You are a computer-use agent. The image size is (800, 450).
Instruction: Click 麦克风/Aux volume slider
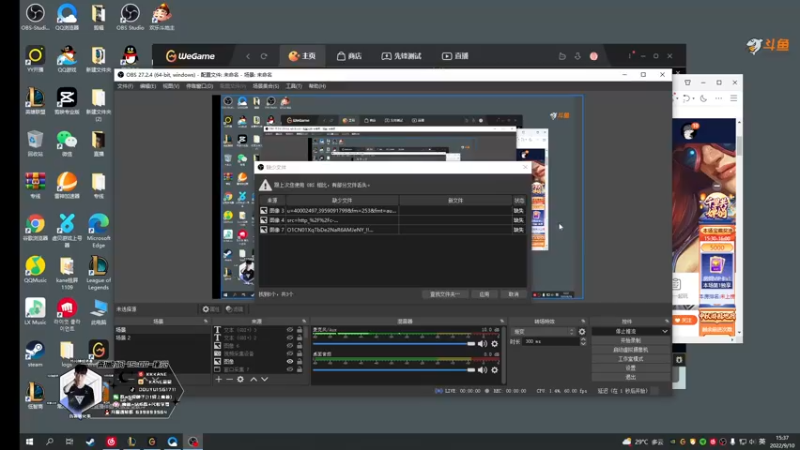[394, 344]
